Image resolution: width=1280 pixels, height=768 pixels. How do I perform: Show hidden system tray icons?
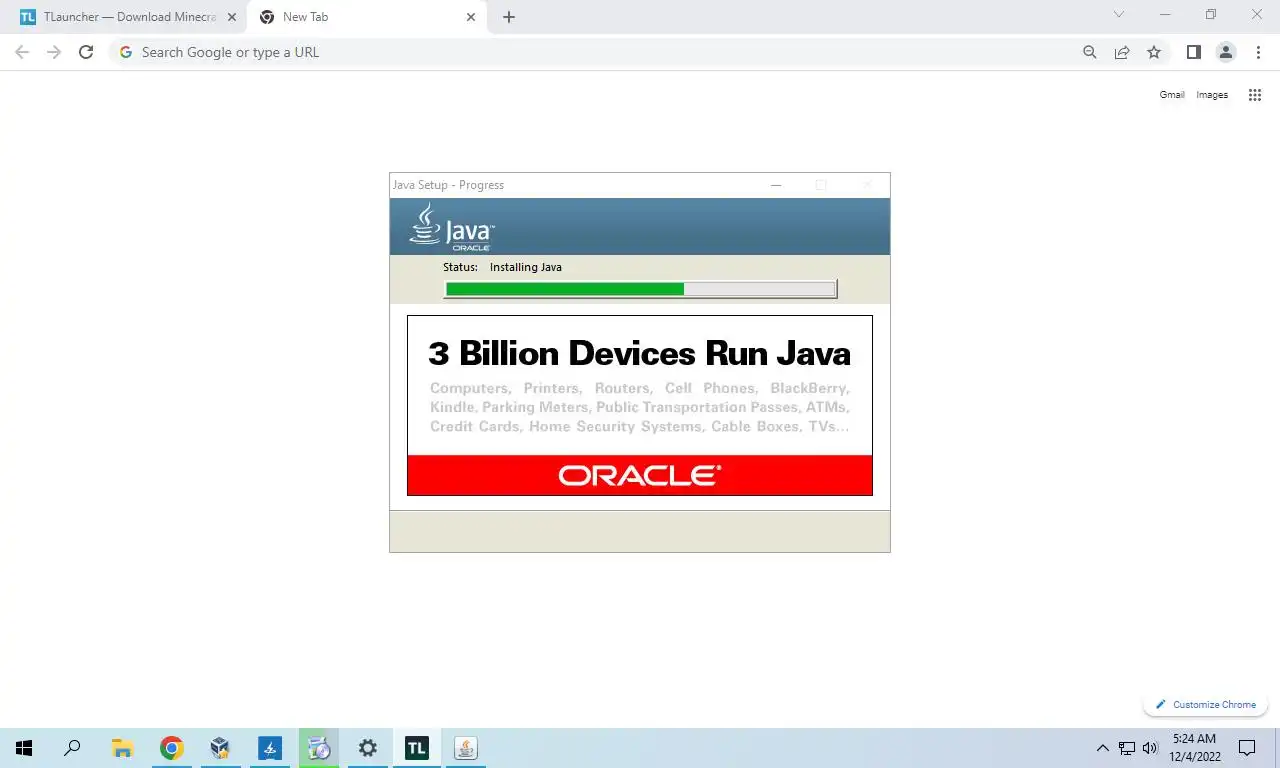pos(1102,748)
